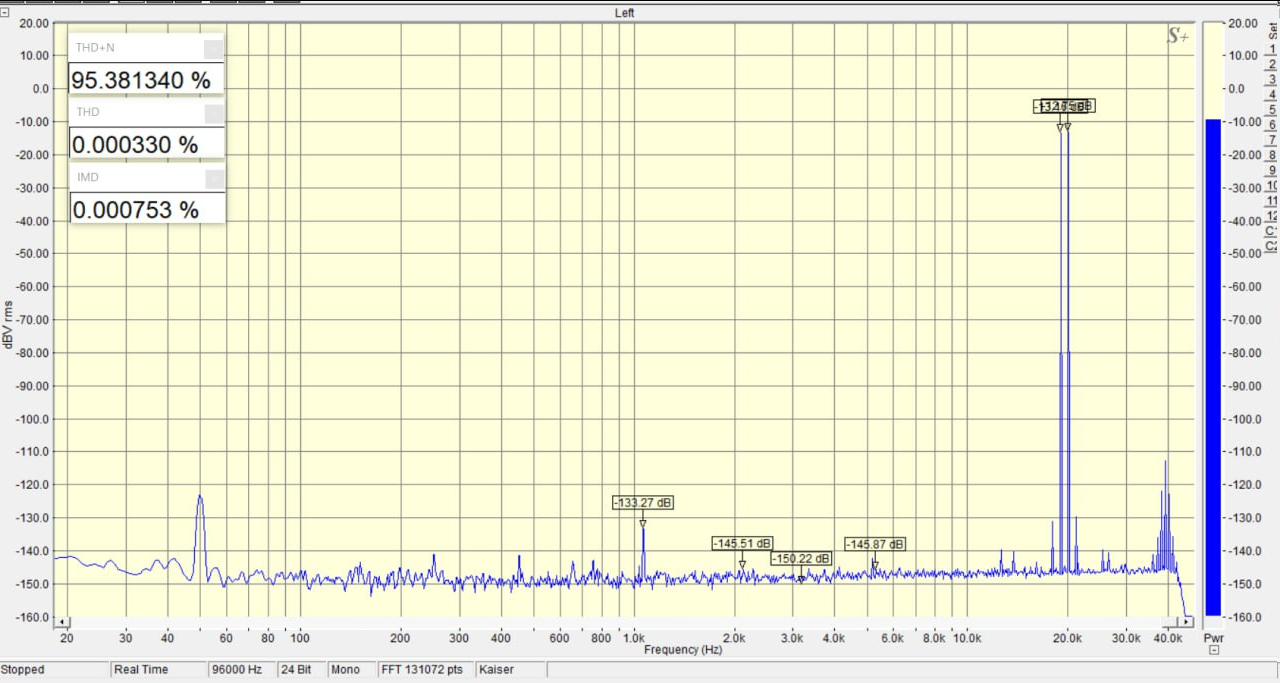Click the left arrow of frequency scrollbar
Image resolution: width=1280 pixels, height=683 pixels.
pos(62,622)
